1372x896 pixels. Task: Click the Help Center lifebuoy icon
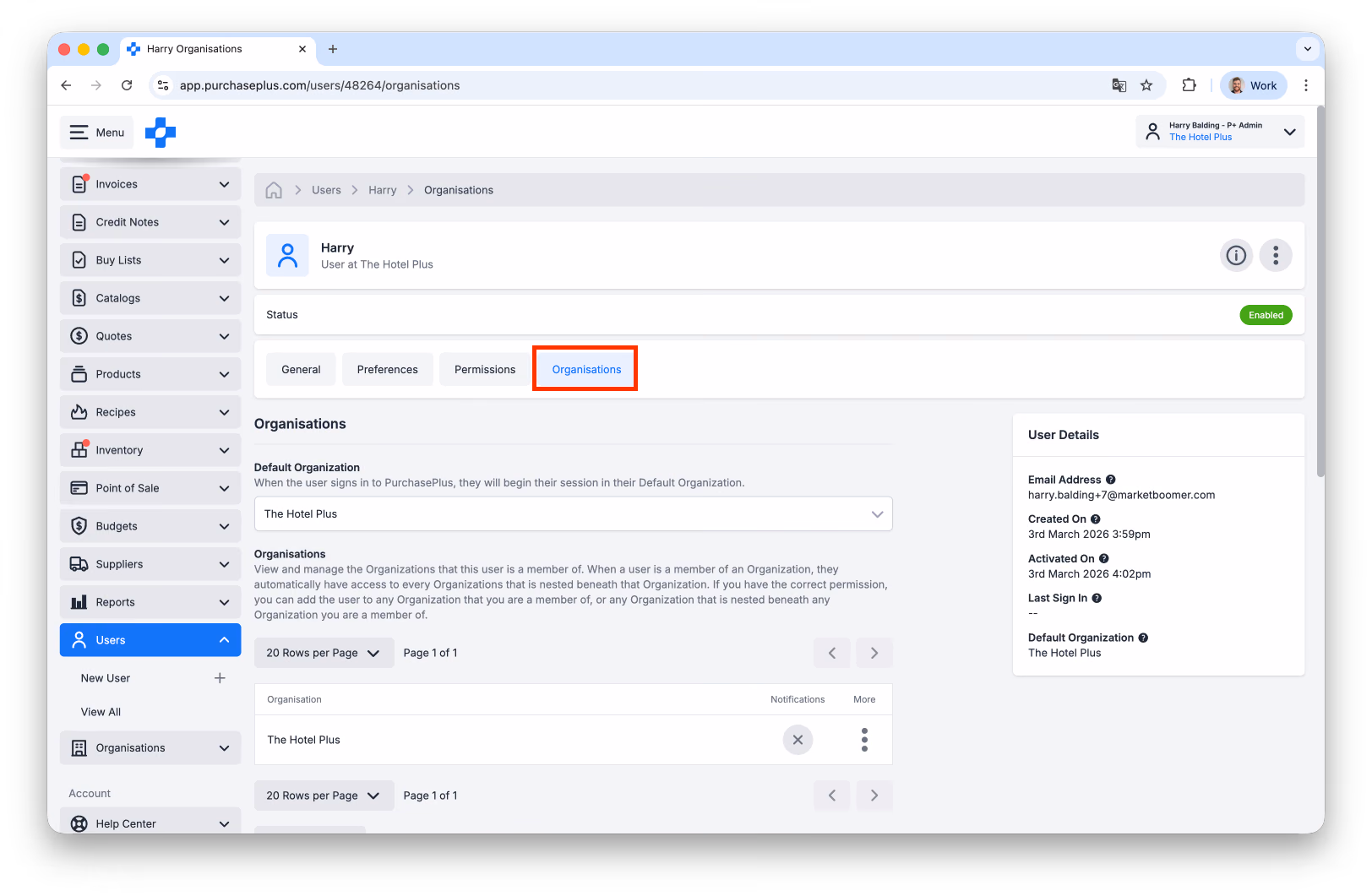[x=79, y=824]
